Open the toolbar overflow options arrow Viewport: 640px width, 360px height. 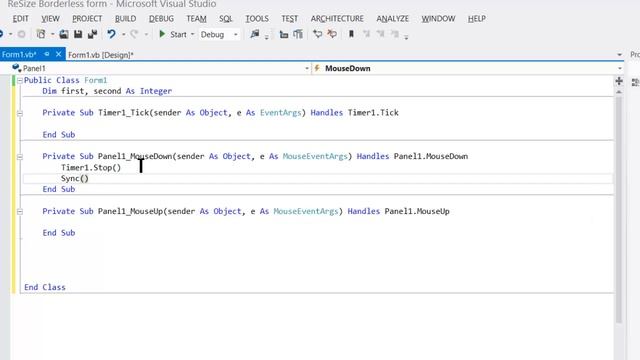click(406, 38)
